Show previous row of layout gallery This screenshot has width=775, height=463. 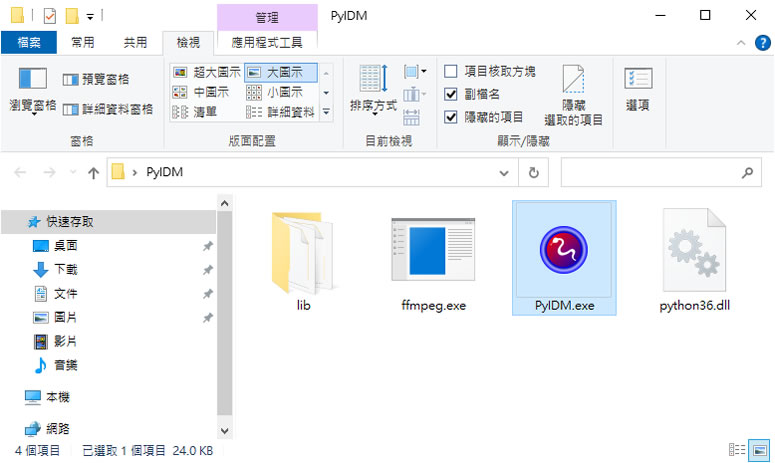click(x=326, y=73)
